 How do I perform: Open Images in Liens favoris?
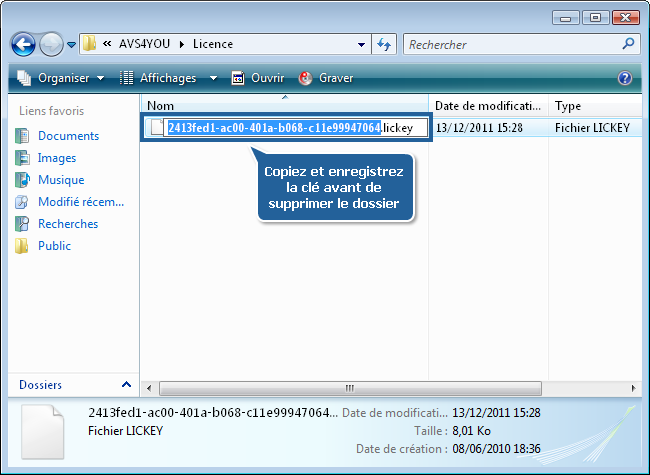point(57,158)
